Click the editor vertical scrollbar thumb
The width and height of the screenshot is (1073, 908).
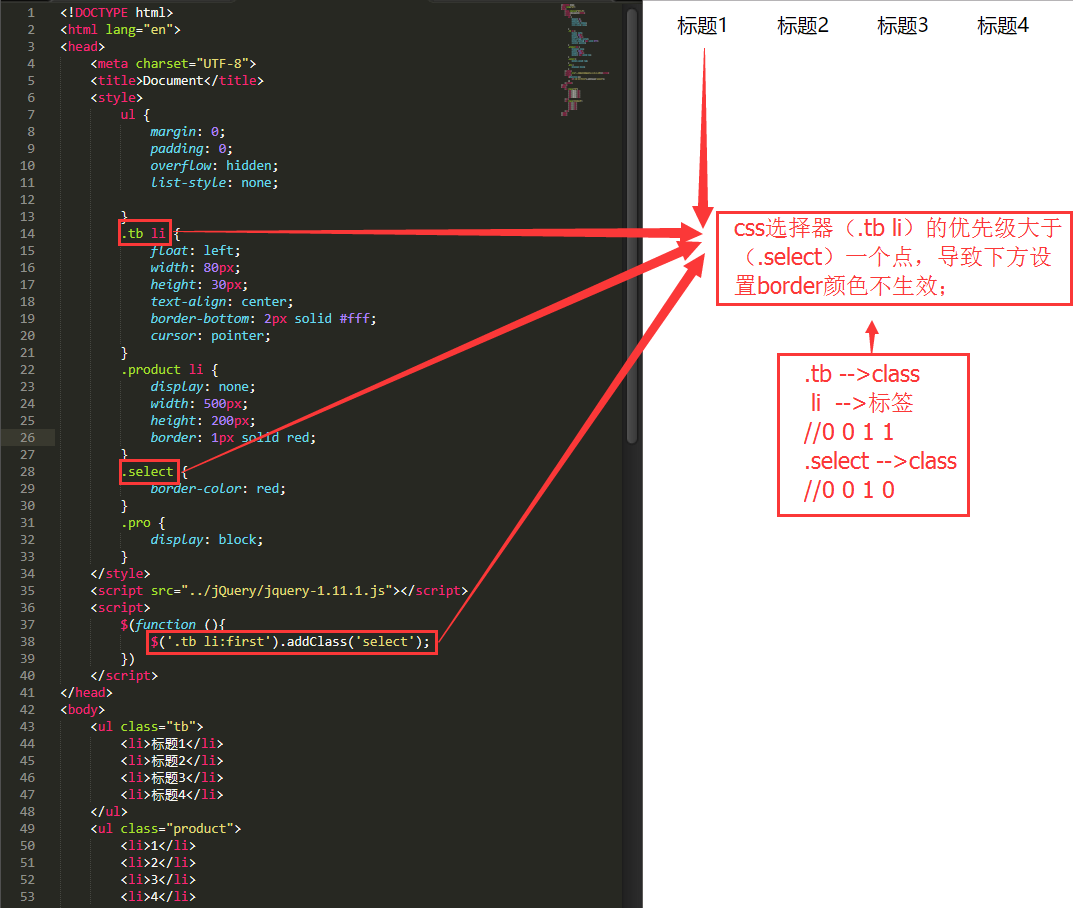click(632, 226)
